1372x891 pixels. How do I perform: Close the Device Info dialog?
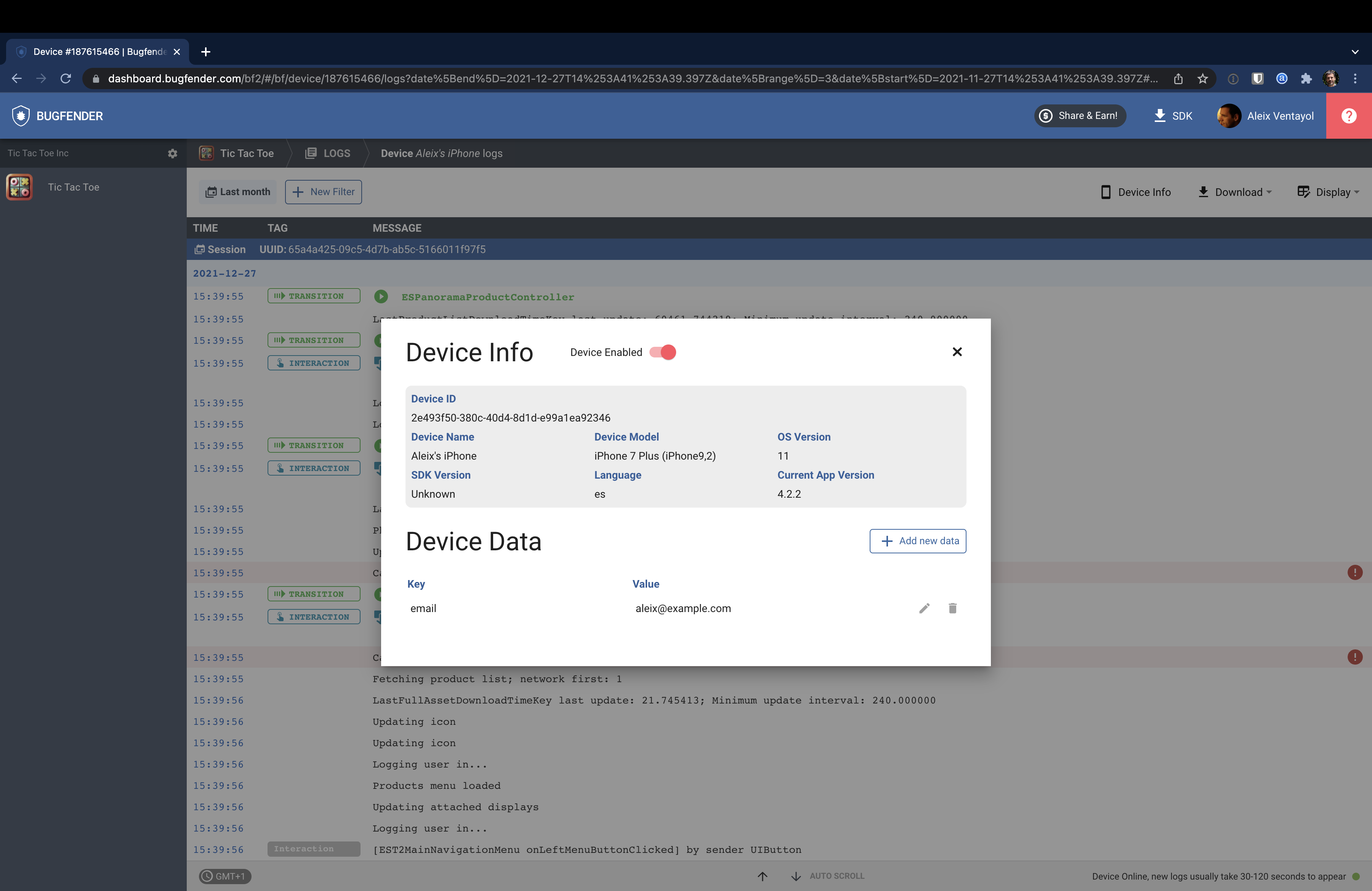[x=957, y=351]
